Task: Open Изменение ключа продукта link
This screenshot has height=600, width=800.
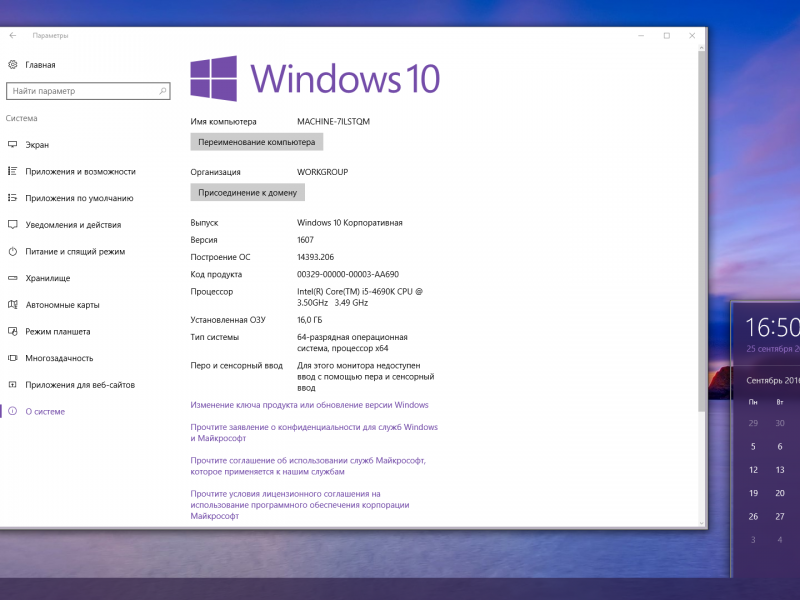Action: tap(309, 405)
